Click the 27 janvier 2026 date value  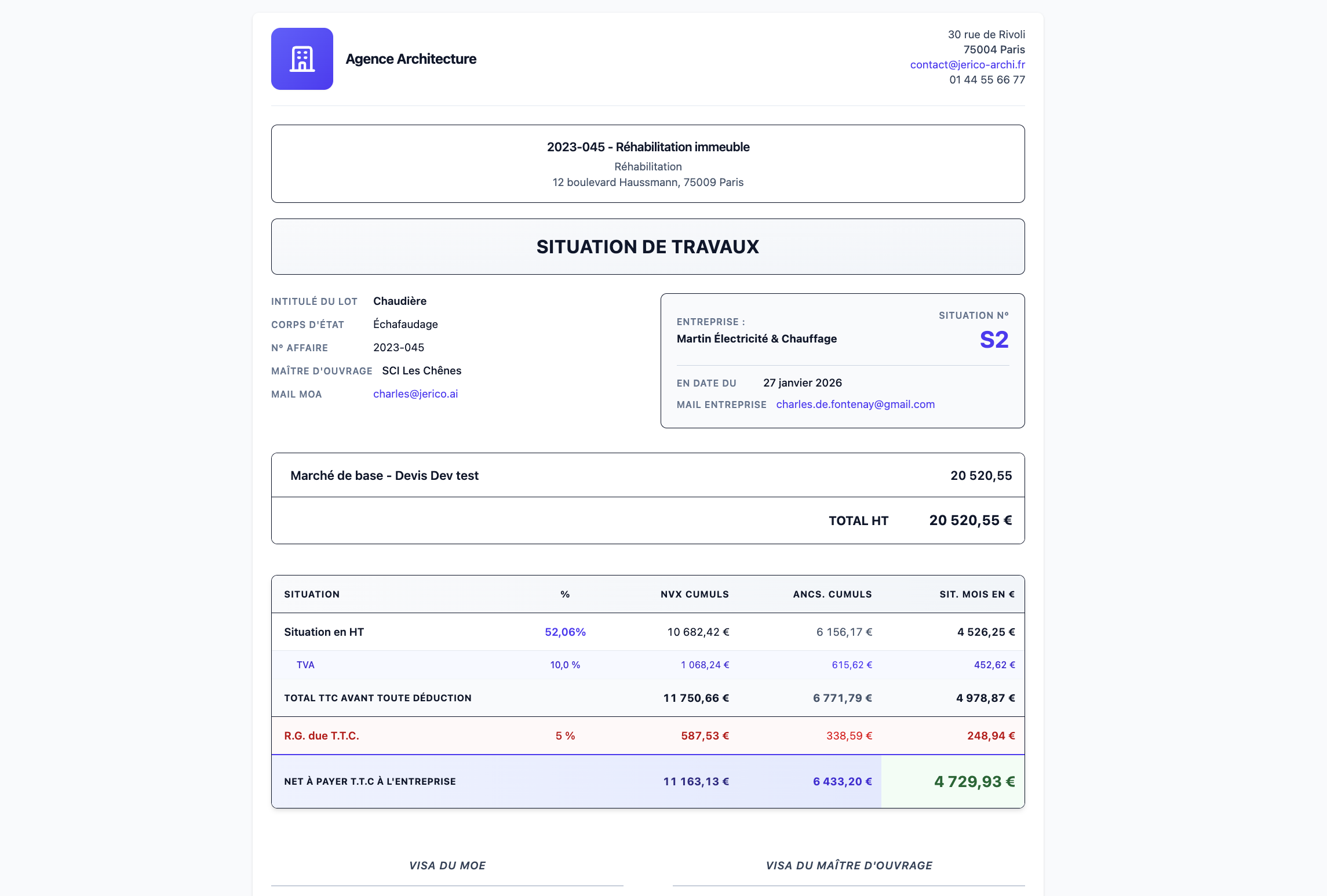click(802, 383)
